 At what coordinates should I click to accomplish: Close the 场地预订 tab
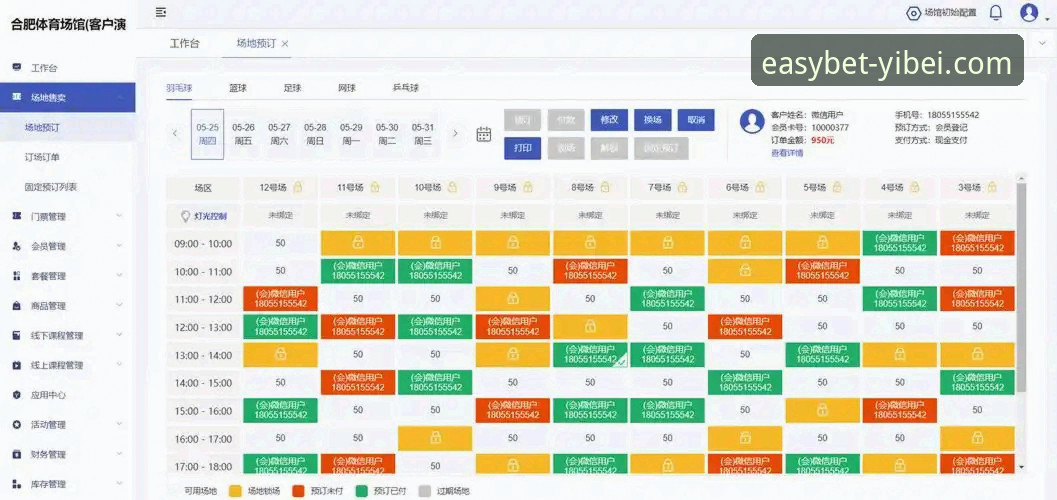285,43
